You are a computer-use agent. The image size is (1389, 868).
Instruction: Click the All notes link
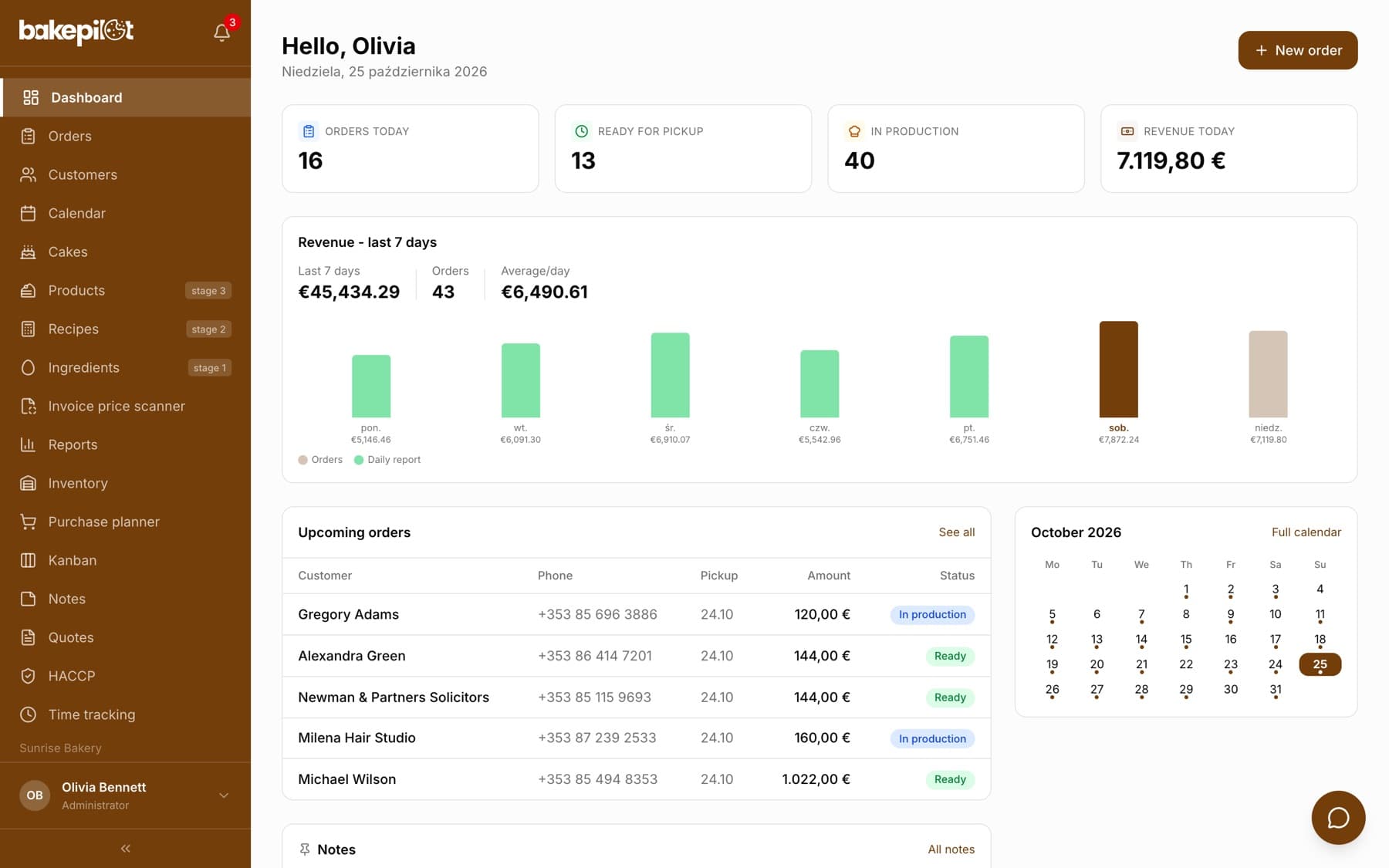click(x=951, y=849)
